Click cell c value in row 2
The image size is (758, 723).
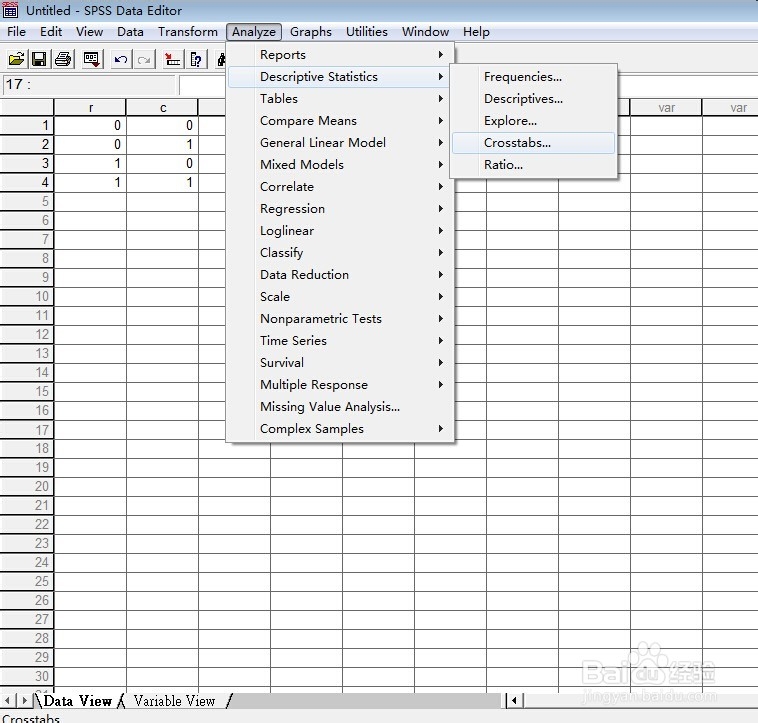point(163,145)
